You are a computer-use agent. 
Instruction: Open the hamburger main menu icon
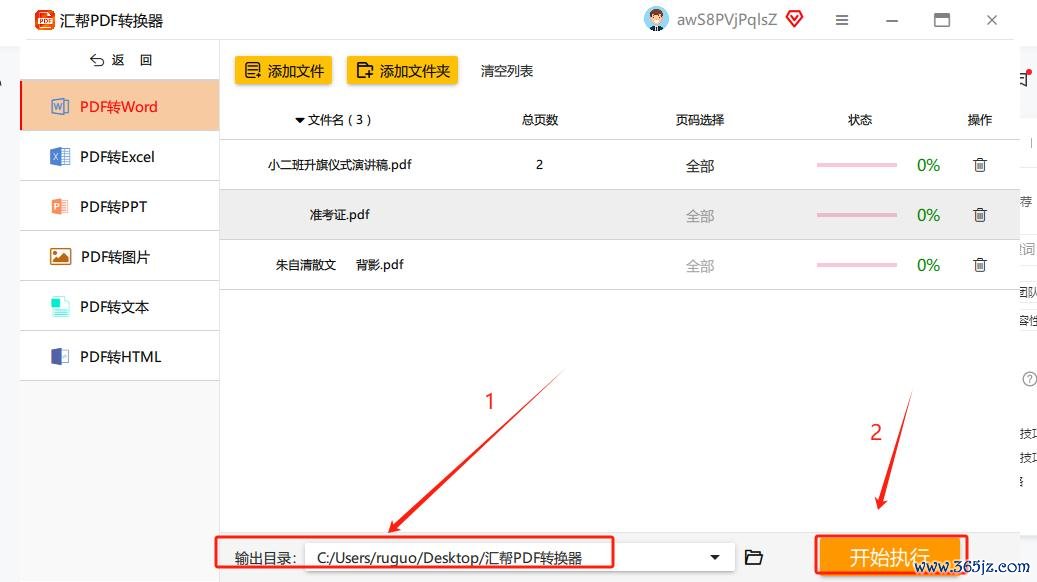(x=842, y=21)
